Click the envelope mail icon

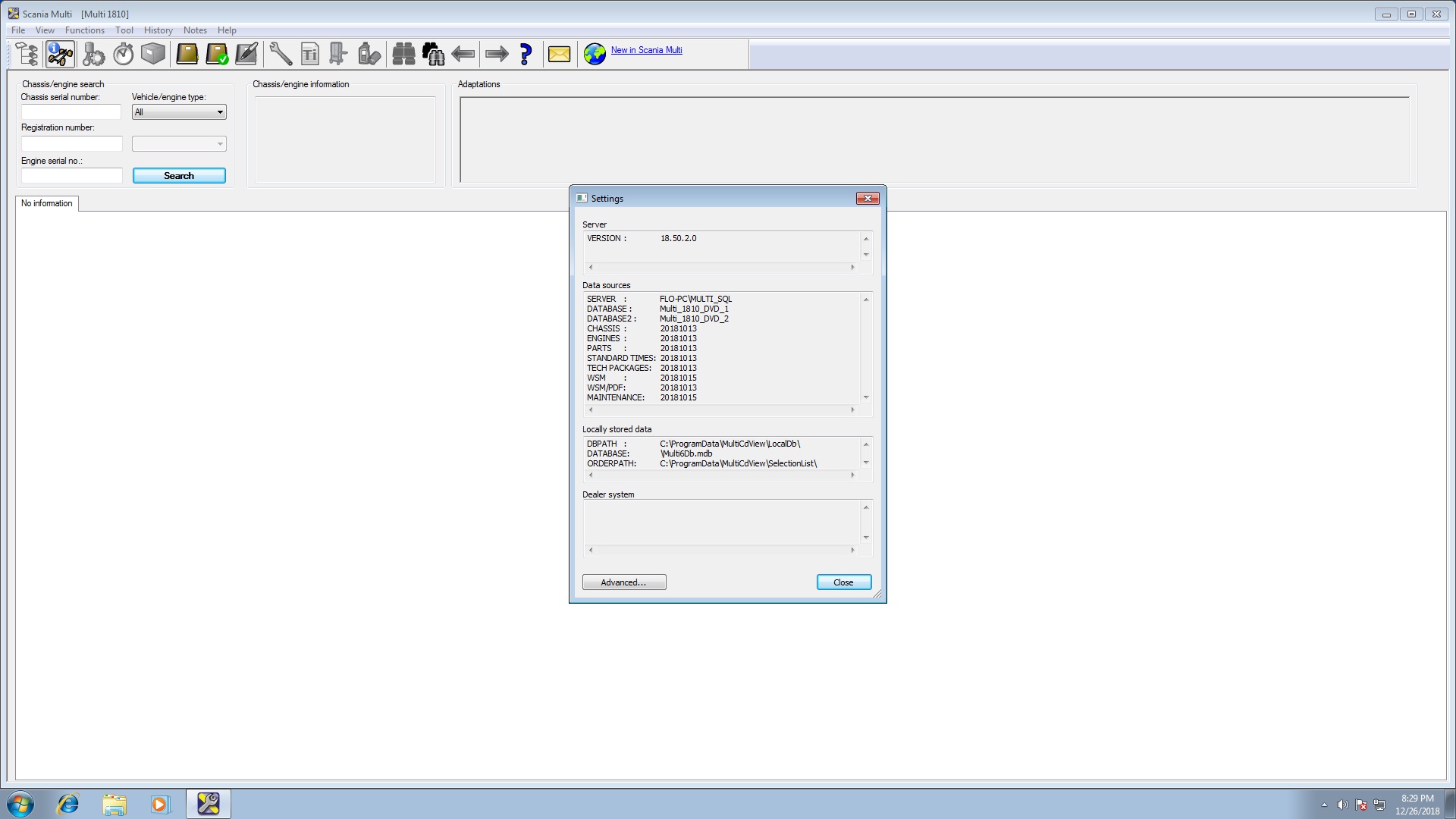(x=559, y=54)
